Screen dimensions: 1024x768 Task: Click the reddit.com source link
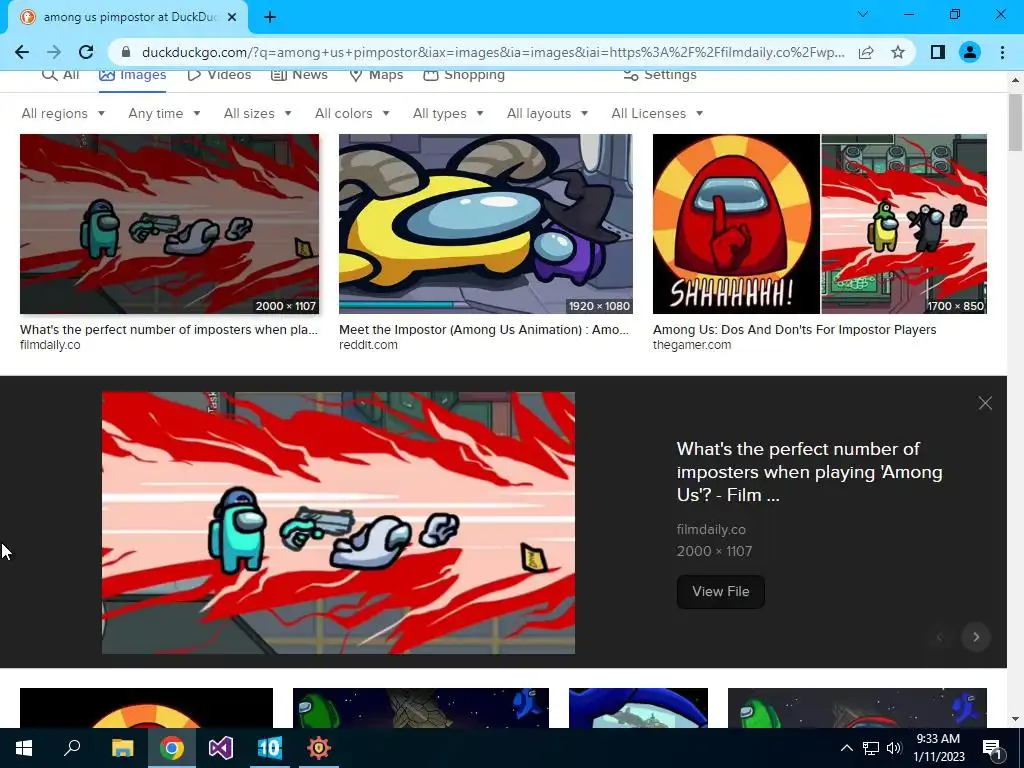pos(368,345)
